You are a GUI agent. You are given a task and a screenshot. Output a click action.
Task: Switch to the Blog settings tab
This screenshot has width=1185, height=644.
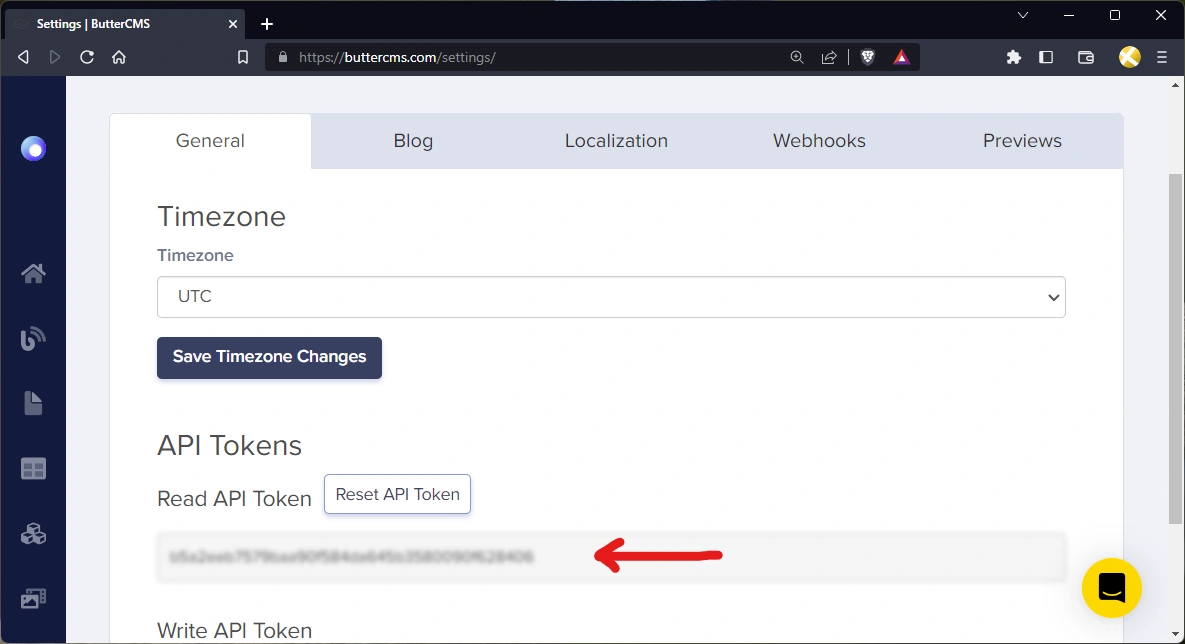pos(413,141)
